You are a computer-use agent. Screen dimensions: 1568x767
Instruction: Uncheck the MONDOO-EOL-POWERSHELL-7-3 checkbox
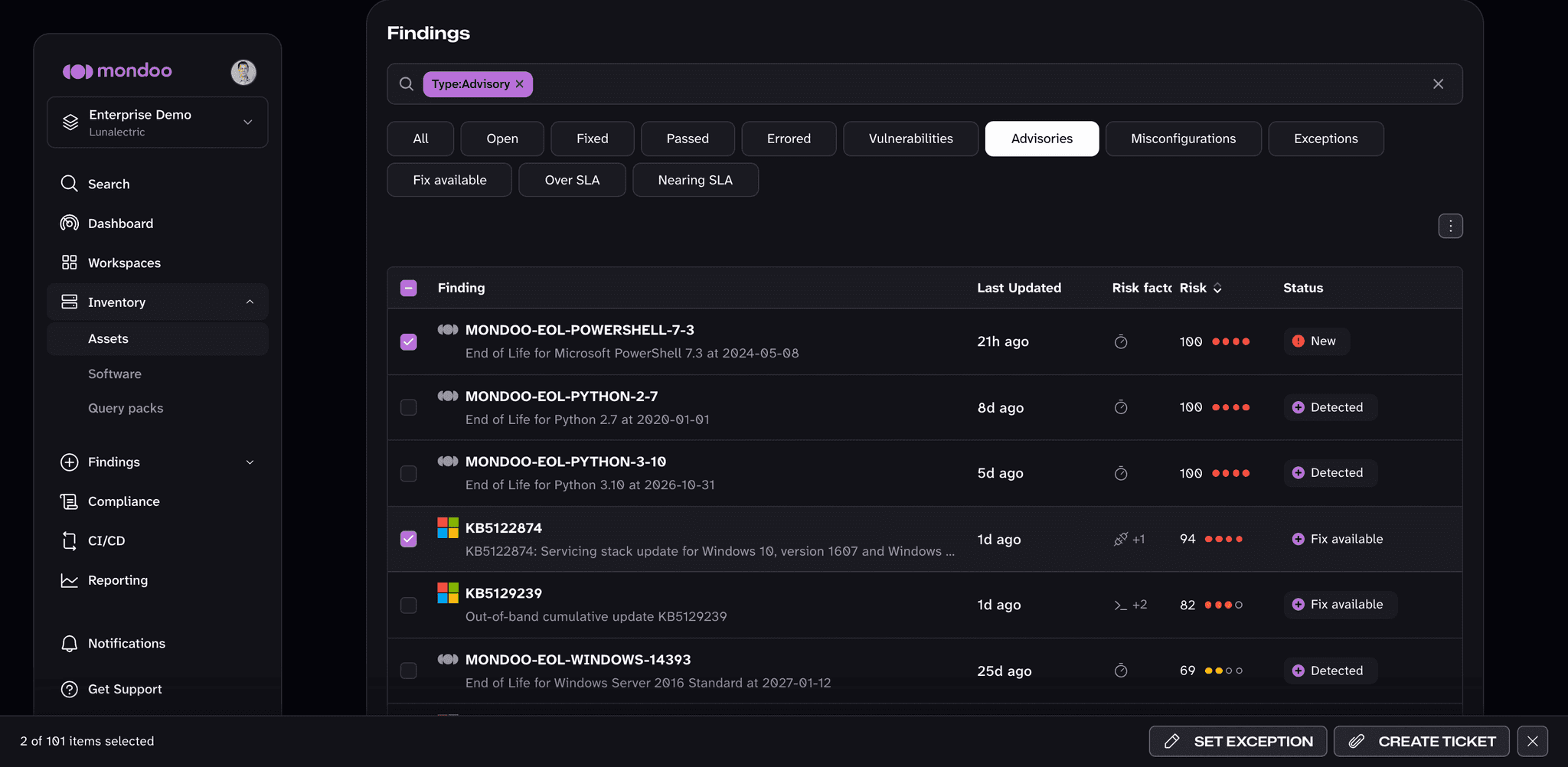409,341
